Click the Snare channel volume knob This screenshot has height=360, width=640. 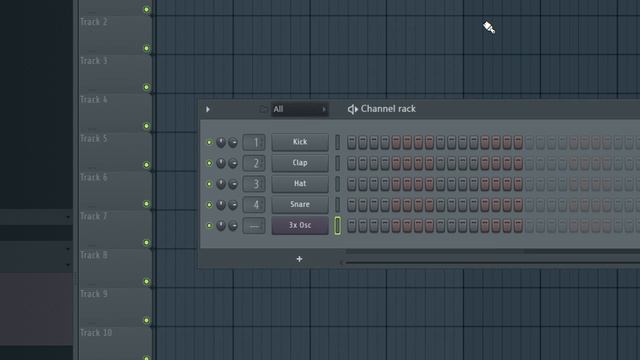pos(233,204)
